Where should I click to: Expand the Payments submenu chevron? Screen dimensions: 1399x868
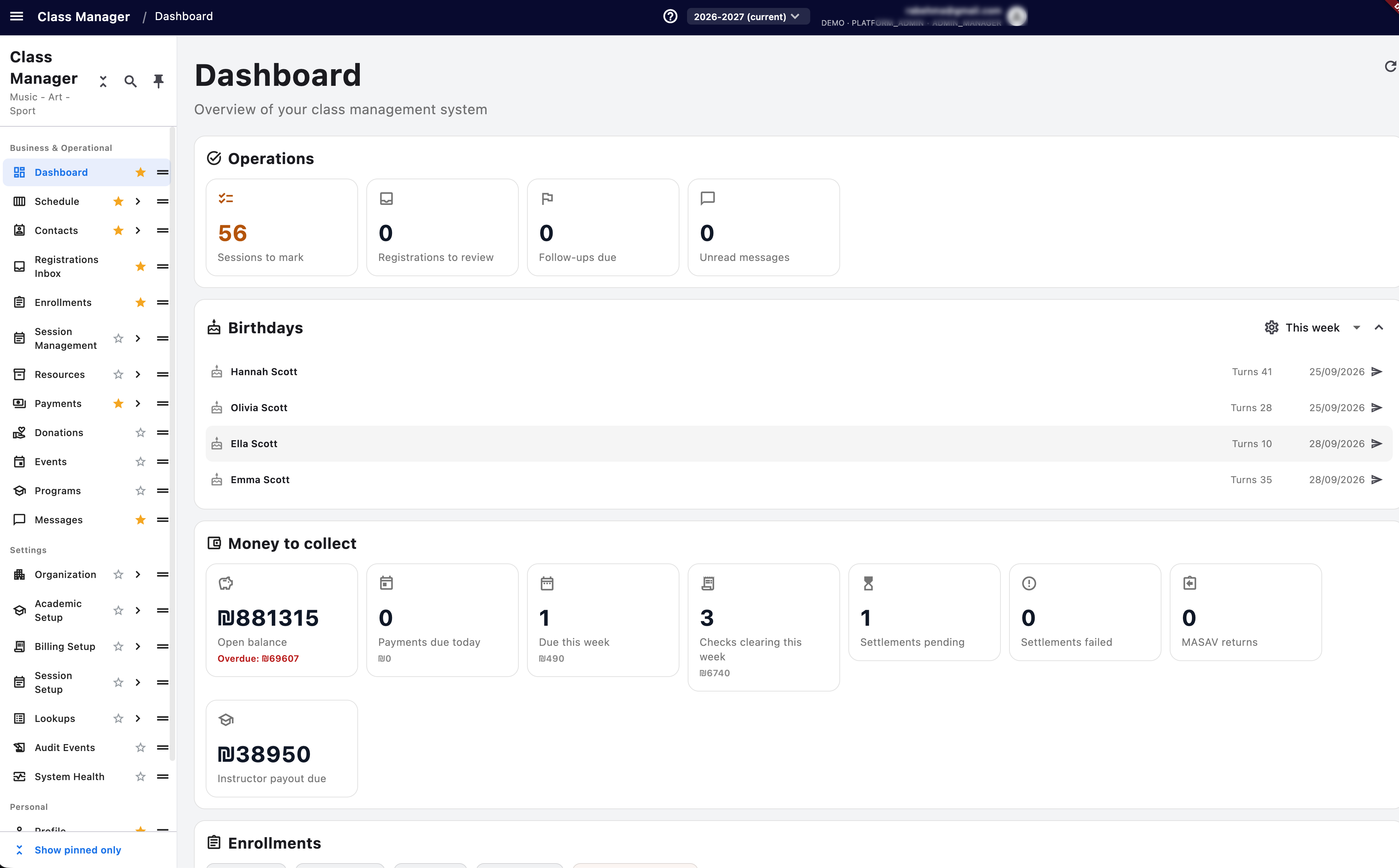pyautogui.click(x=138, y=404)
